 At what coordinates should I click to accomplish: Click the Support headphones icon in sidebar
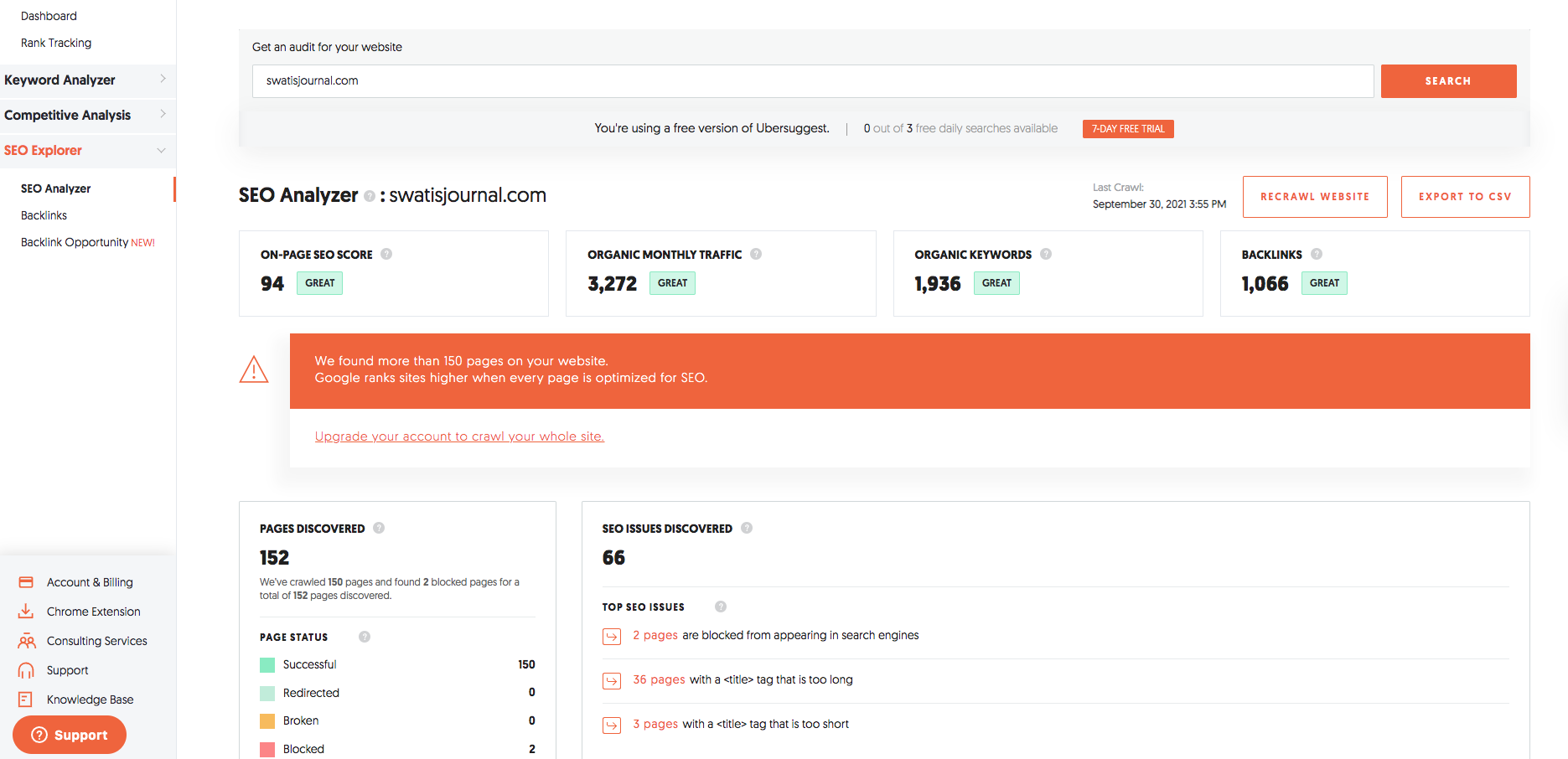26,670
